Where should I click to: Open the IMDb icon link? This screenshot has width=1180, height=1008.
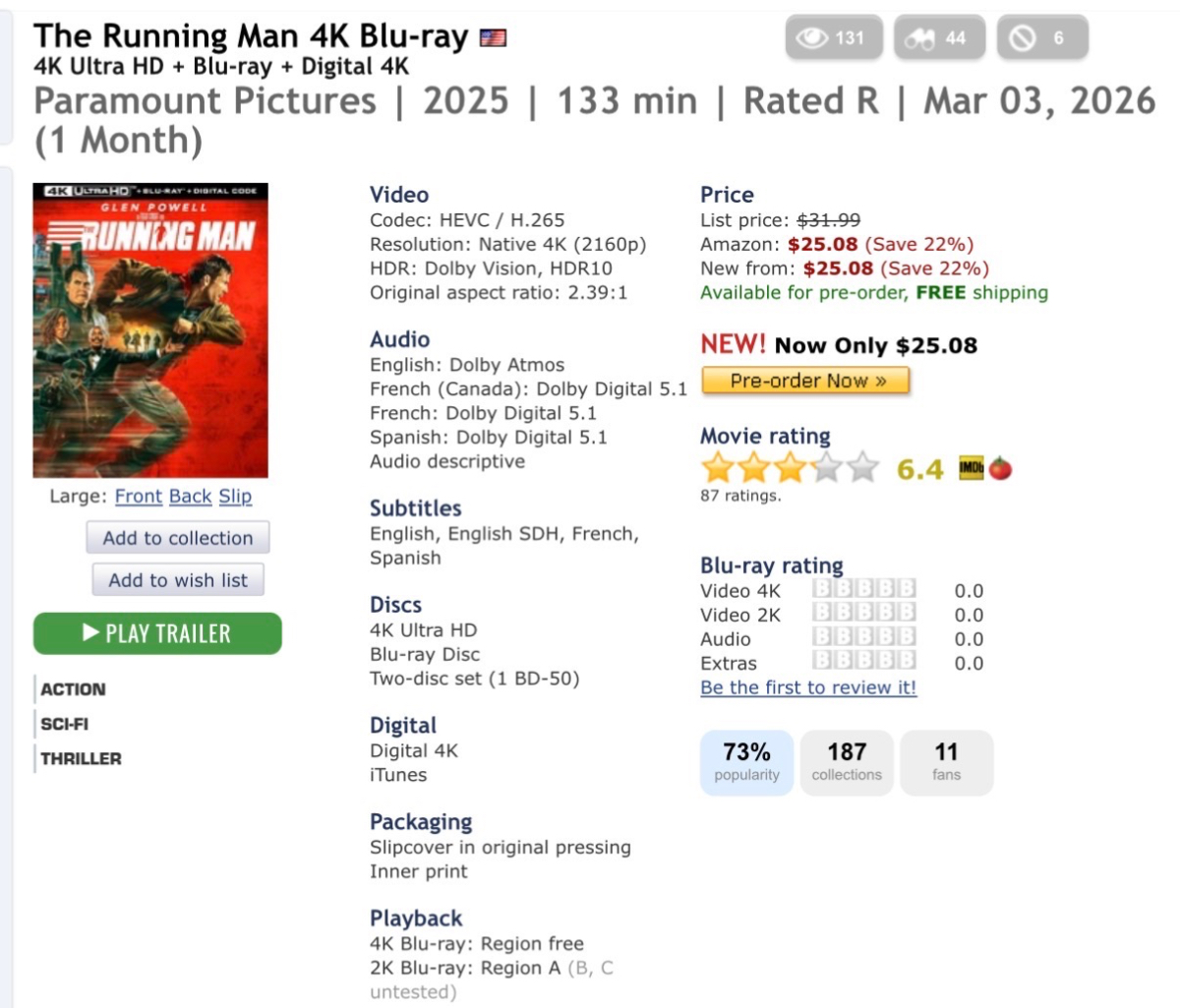click(972, 469)
